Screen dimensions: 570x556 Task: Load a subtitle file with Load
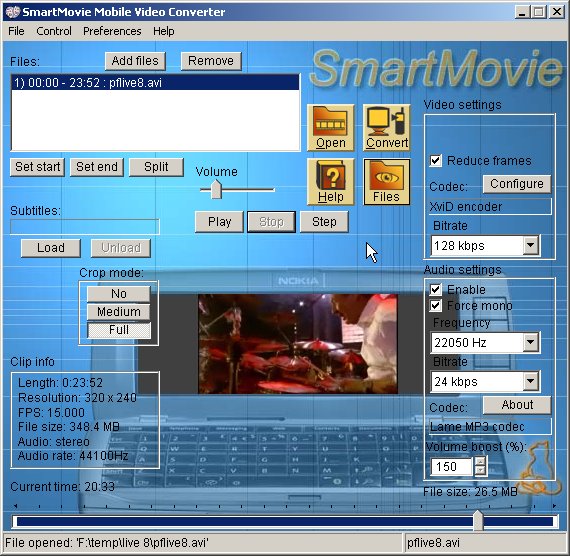[x=51, y=248]
